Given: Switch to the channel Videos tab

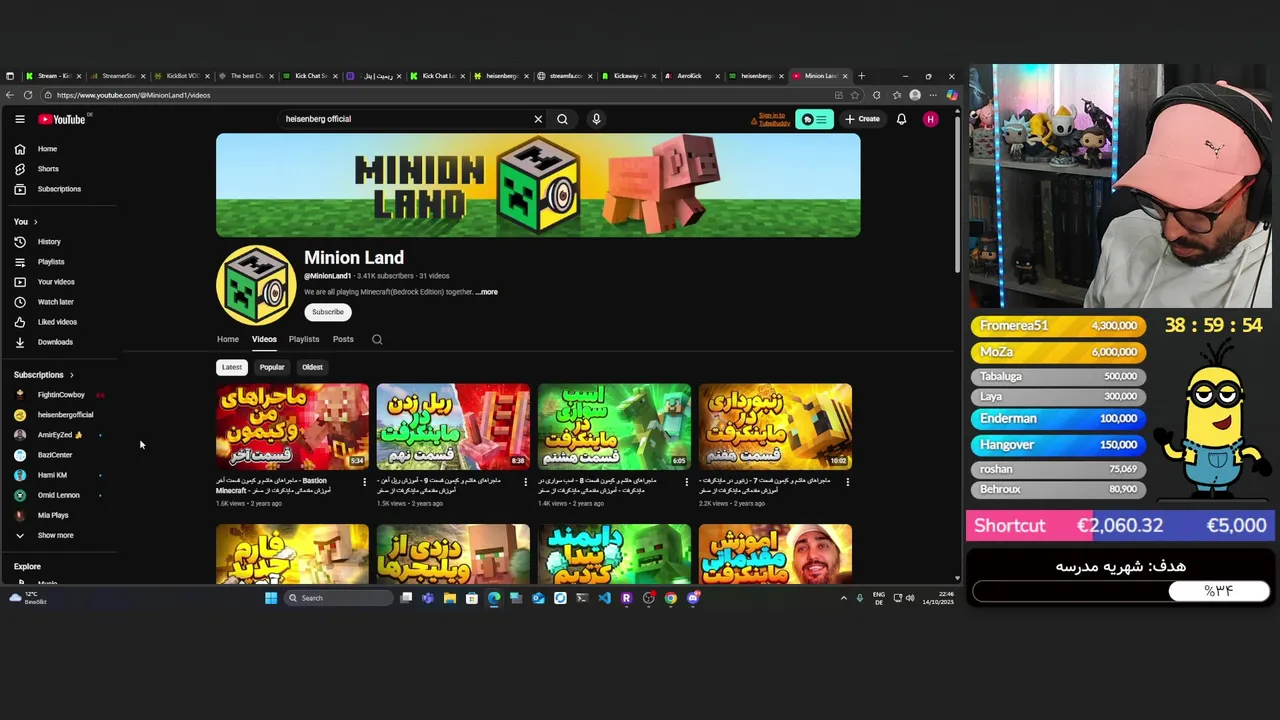Looking at the screenshot, I should (x=264, y=339).
